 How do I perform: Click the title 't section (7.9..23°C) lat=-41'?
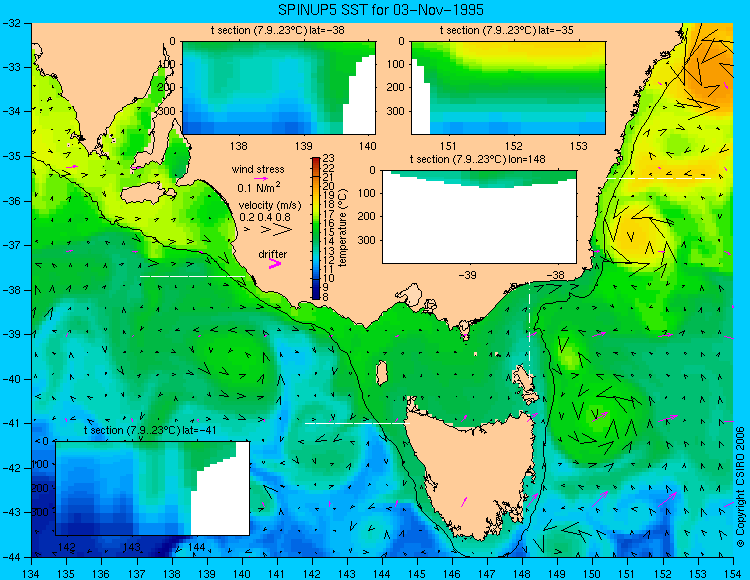[x=150, y=430]
